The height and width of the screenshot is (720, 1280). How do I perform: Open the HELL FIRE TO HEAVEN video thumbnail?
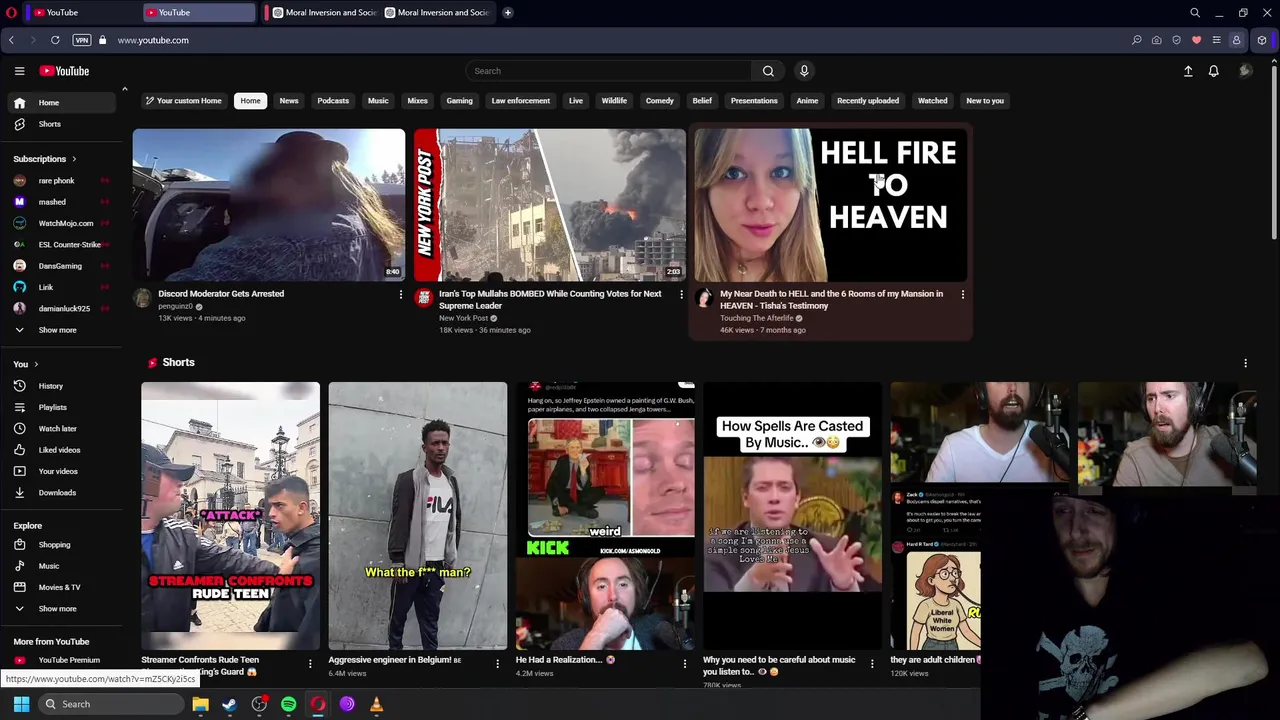pos(830,205)
